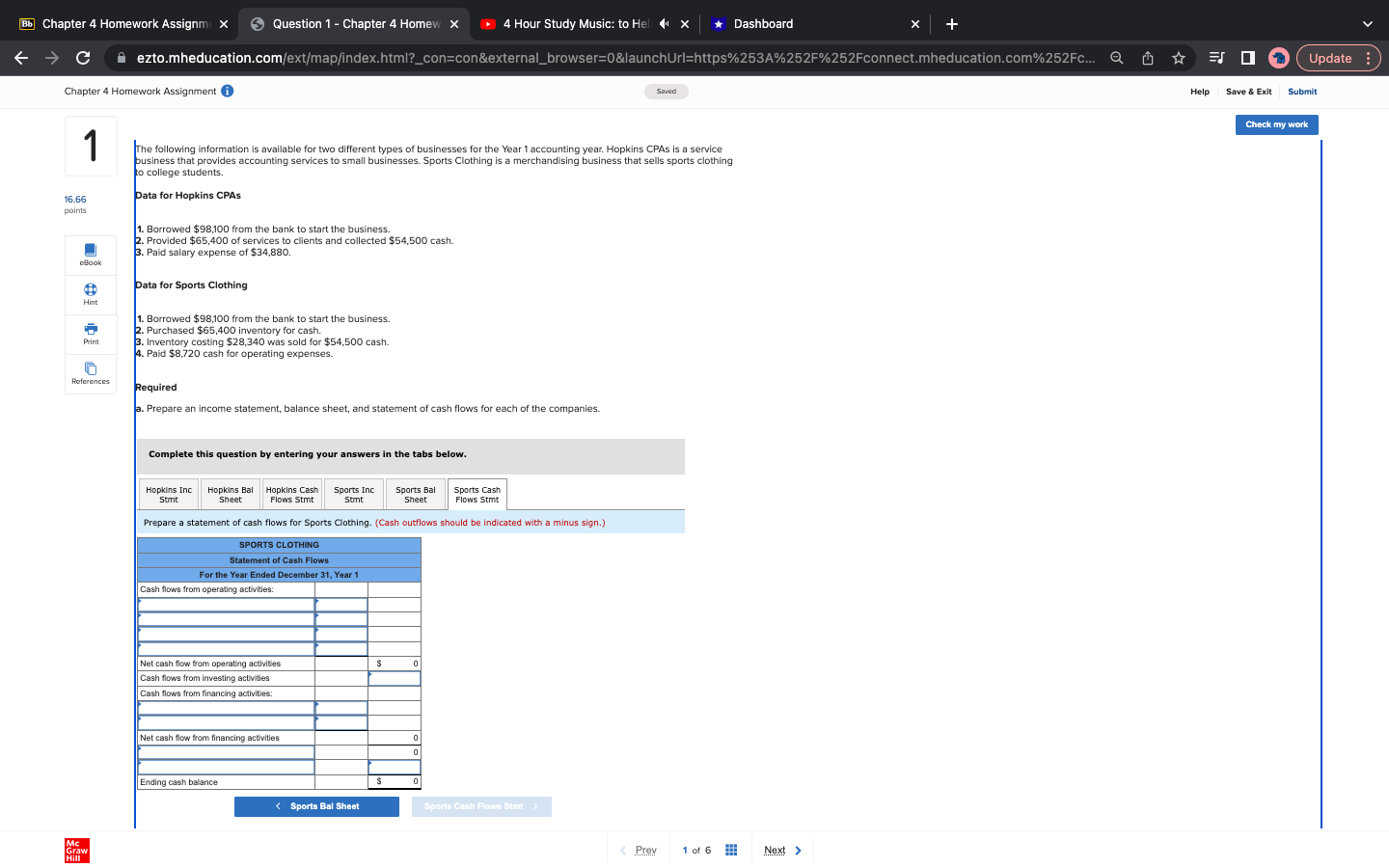The height and width of the screenshot is (868, 1389).
Task: Open dropdown in first row under operating activities
Action: click(x=227, y=605)
